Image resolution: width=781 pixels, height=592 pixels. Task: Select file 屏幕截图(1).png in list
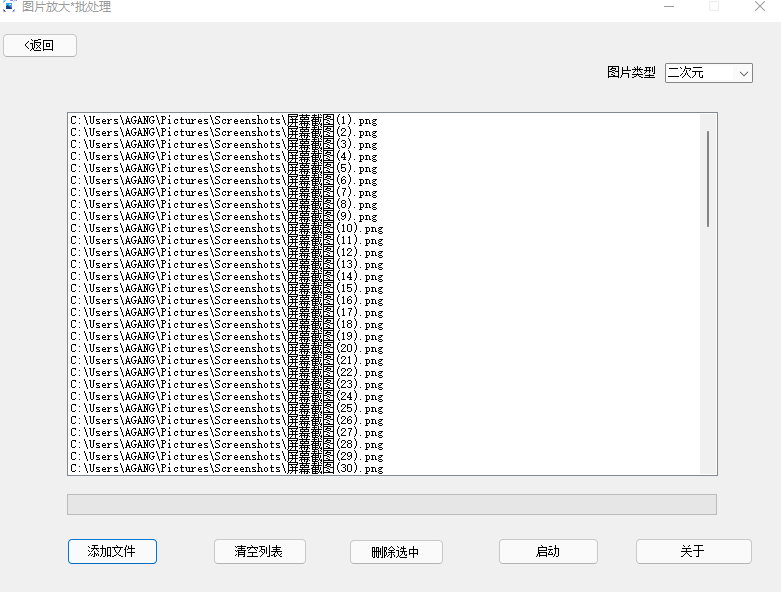coord(225,120)
